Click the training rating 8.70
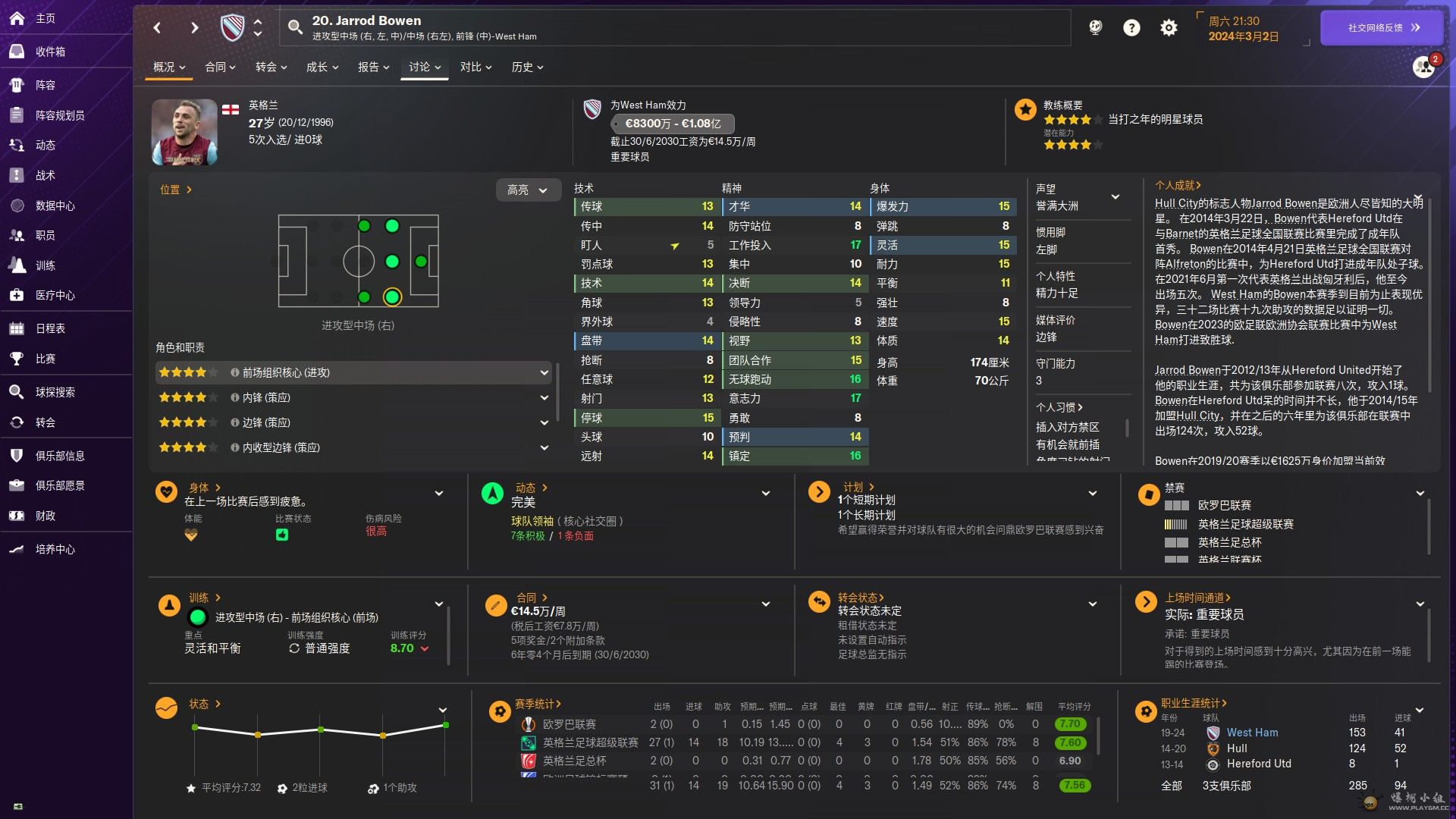 pos(402,648)
